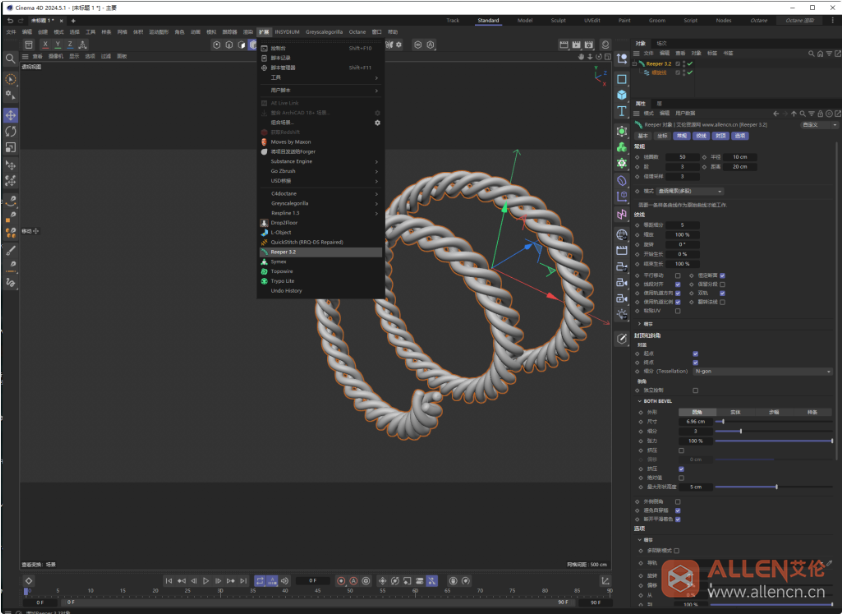Toggle the first cap checkbox above Tessellation
Screen dimensions: 842x614
pos(695,353)
